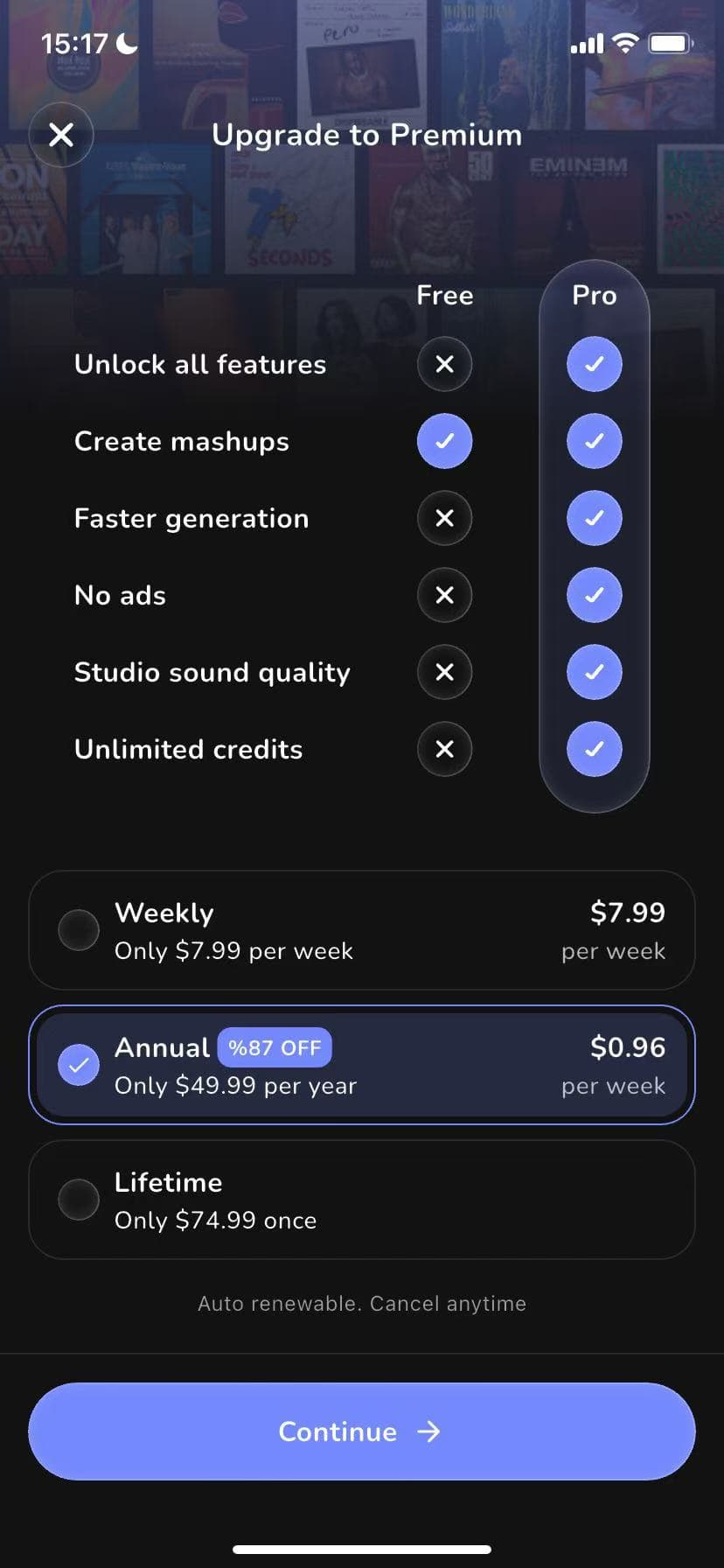
Task: Select the Annual plan radio button
Action: click(x=79, y=1065)
